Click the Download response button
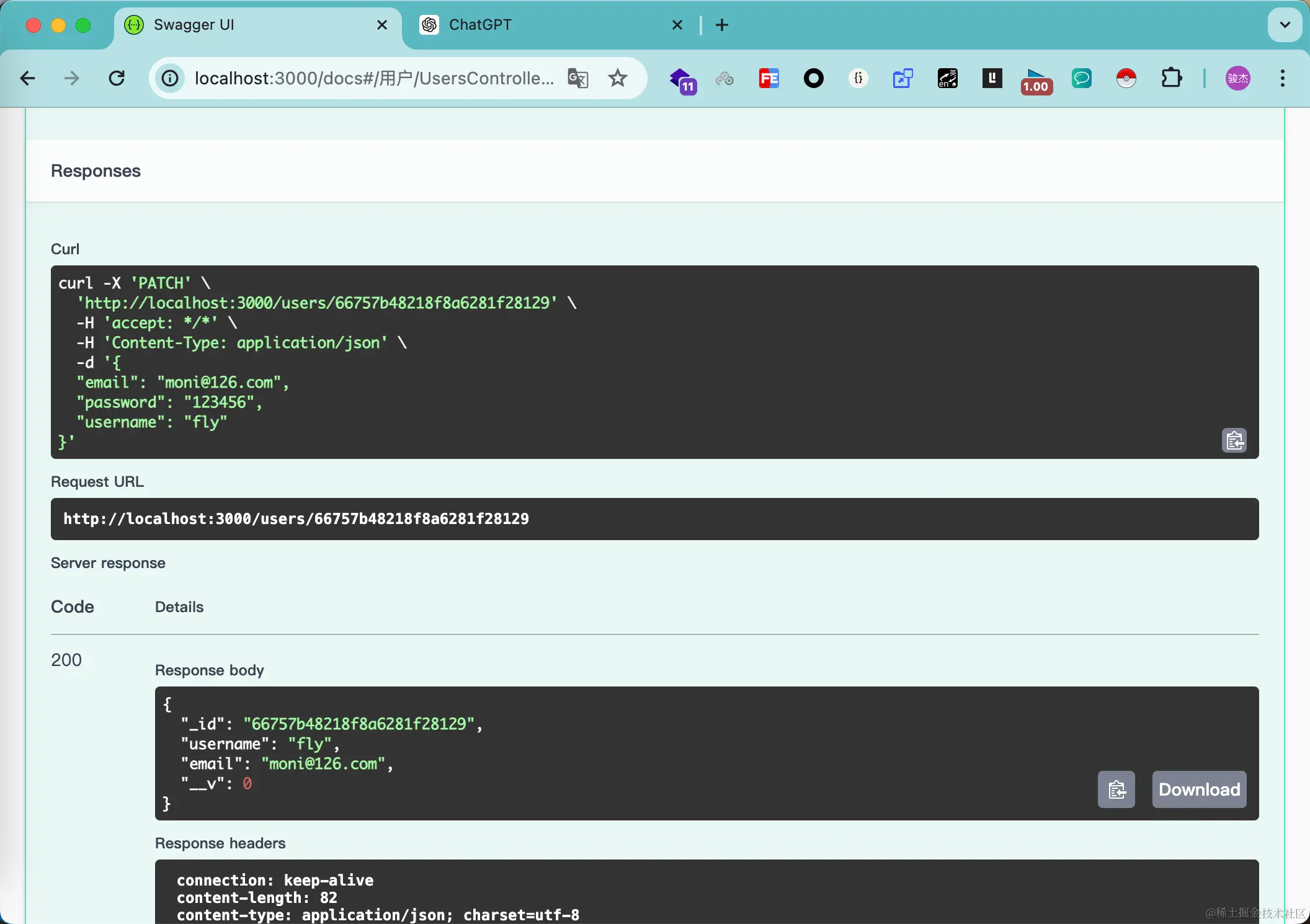 [x=1199, y=789]
